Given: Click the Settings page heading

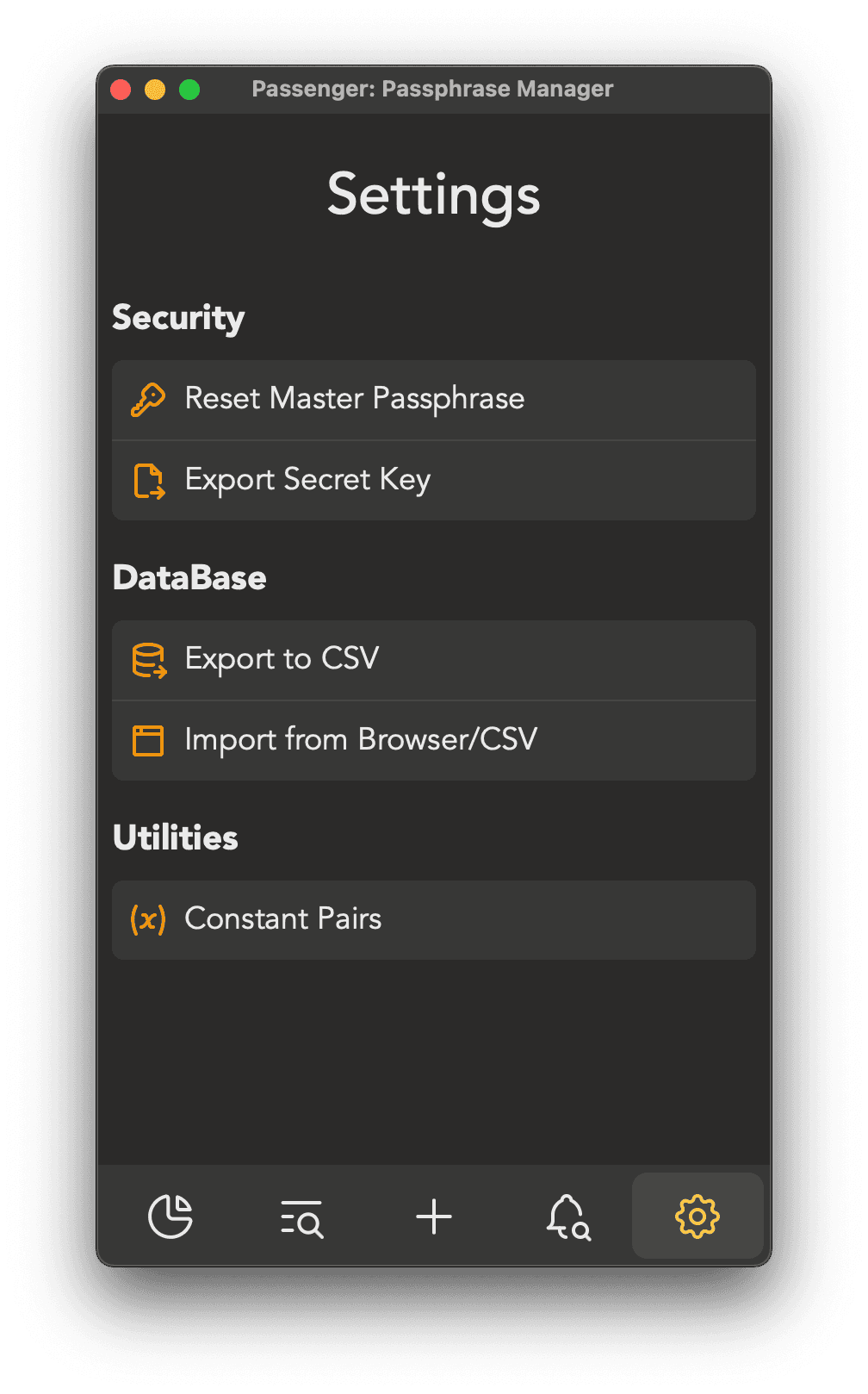Looking at the screenshot, I should 434,196.
